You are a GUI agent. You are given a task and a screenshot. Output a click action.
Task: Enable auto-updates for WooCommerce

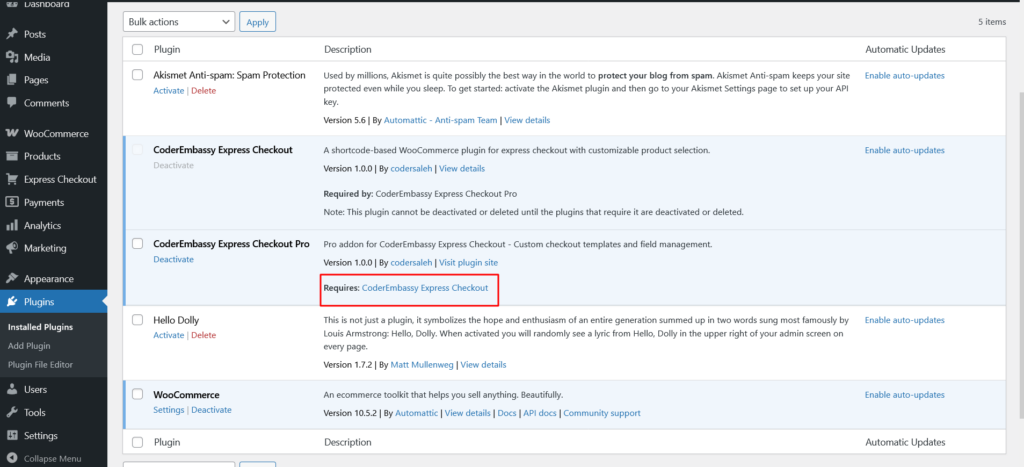click(904, 395)
